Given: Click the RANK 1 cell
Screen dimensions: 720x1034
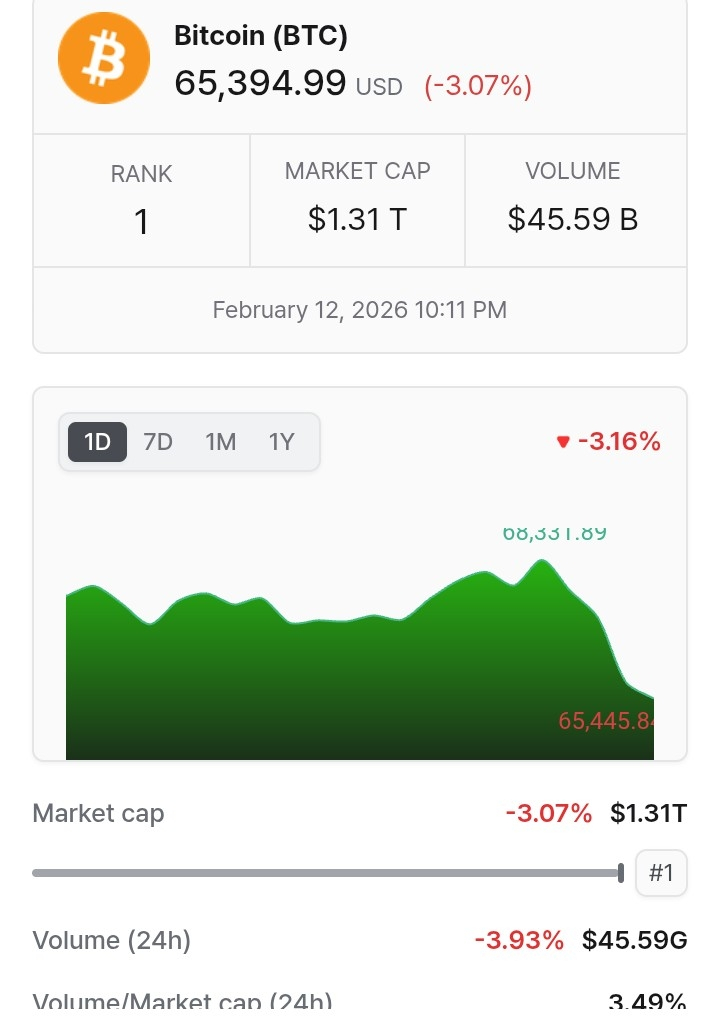Looking at the screenshot, I should 141,200.
